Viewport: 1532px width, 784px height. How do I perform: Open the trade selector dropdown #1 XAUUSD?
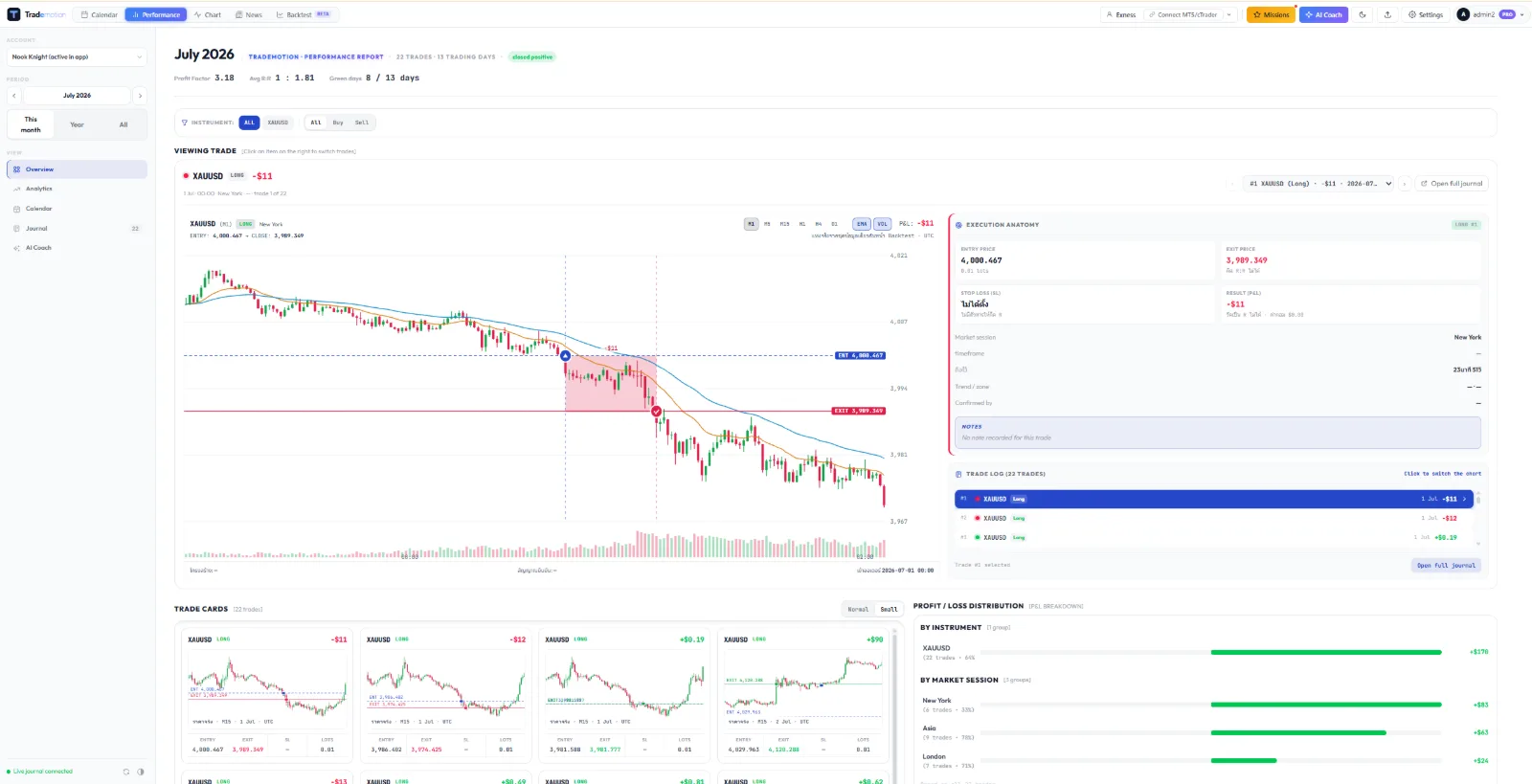click(x=1319, y=184)
